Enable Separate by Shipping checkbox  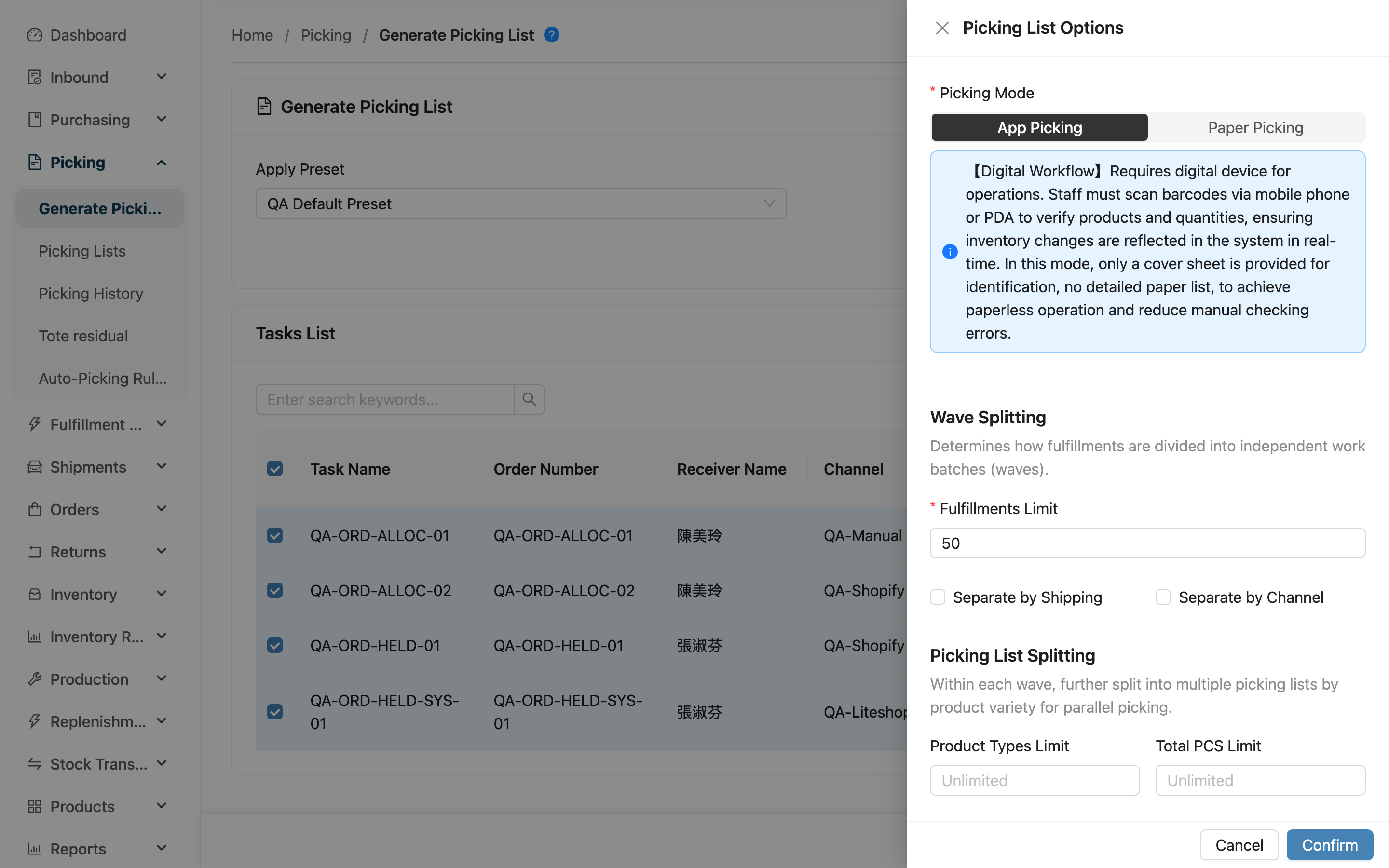937,597
